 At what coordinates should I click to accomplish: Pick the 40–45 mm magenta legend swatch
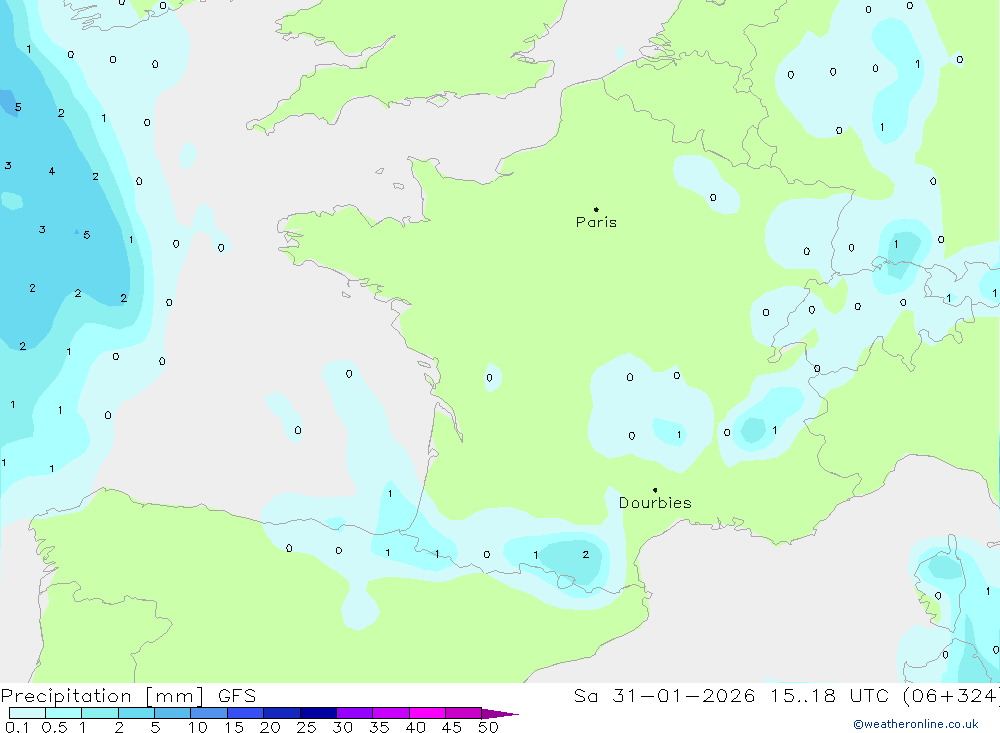(x=427, y=713)
